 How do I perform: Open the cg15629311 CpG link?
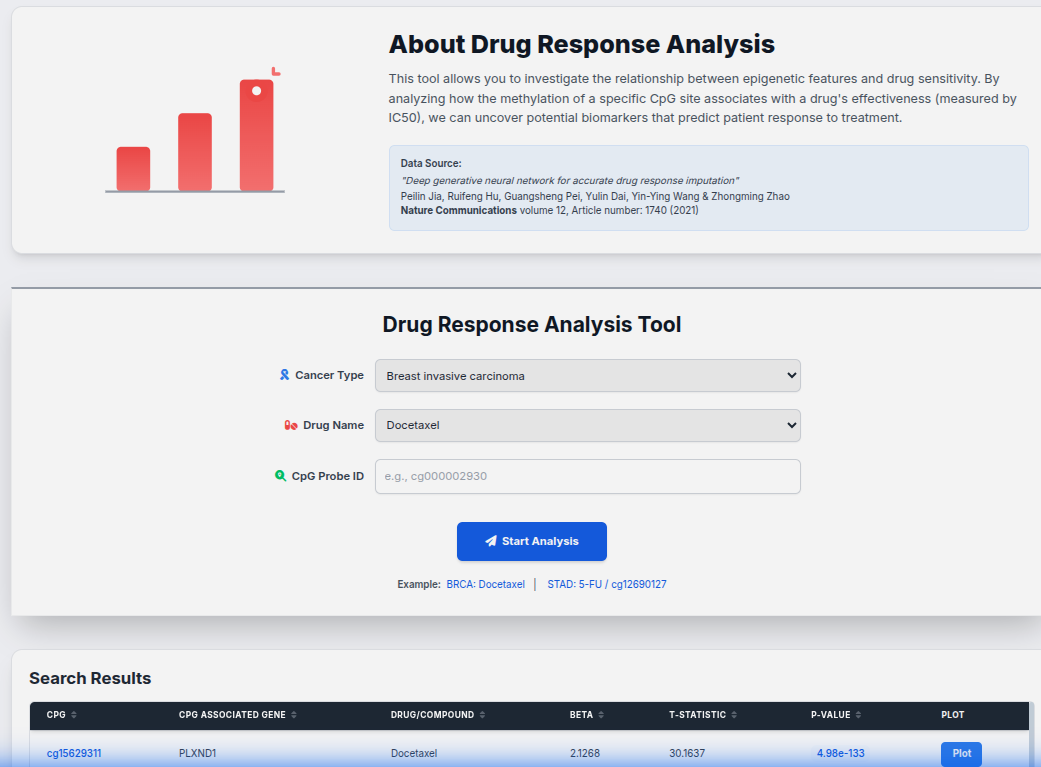point(74,753)
